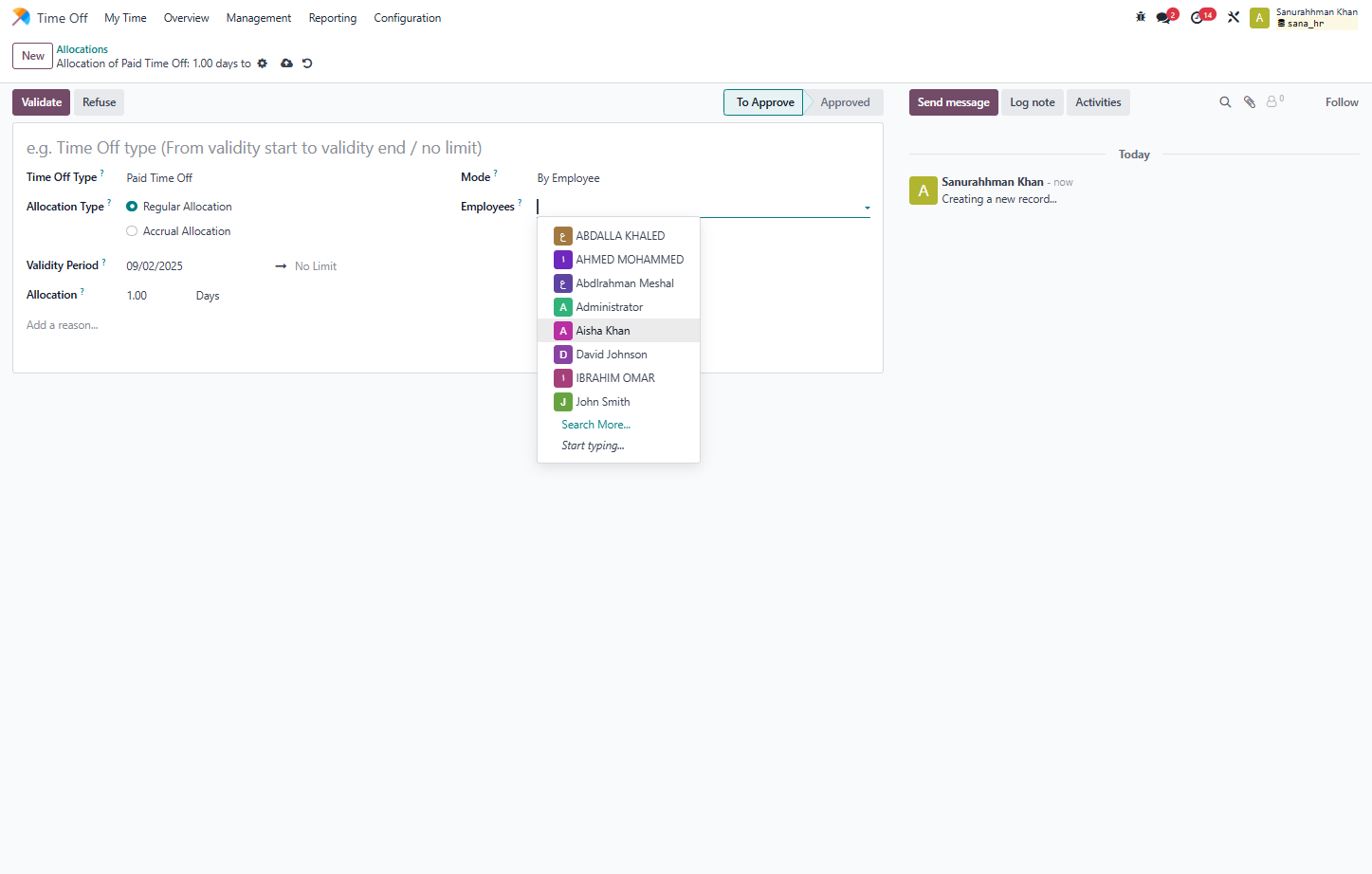1372x874 pixels.
Task: Open the My Time menu
Action: 125,18
